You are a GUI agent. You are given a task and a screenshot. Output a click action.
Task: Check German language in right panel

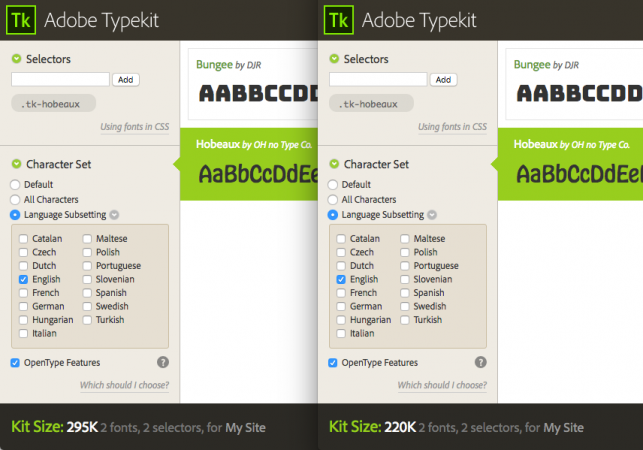point(341,306)
